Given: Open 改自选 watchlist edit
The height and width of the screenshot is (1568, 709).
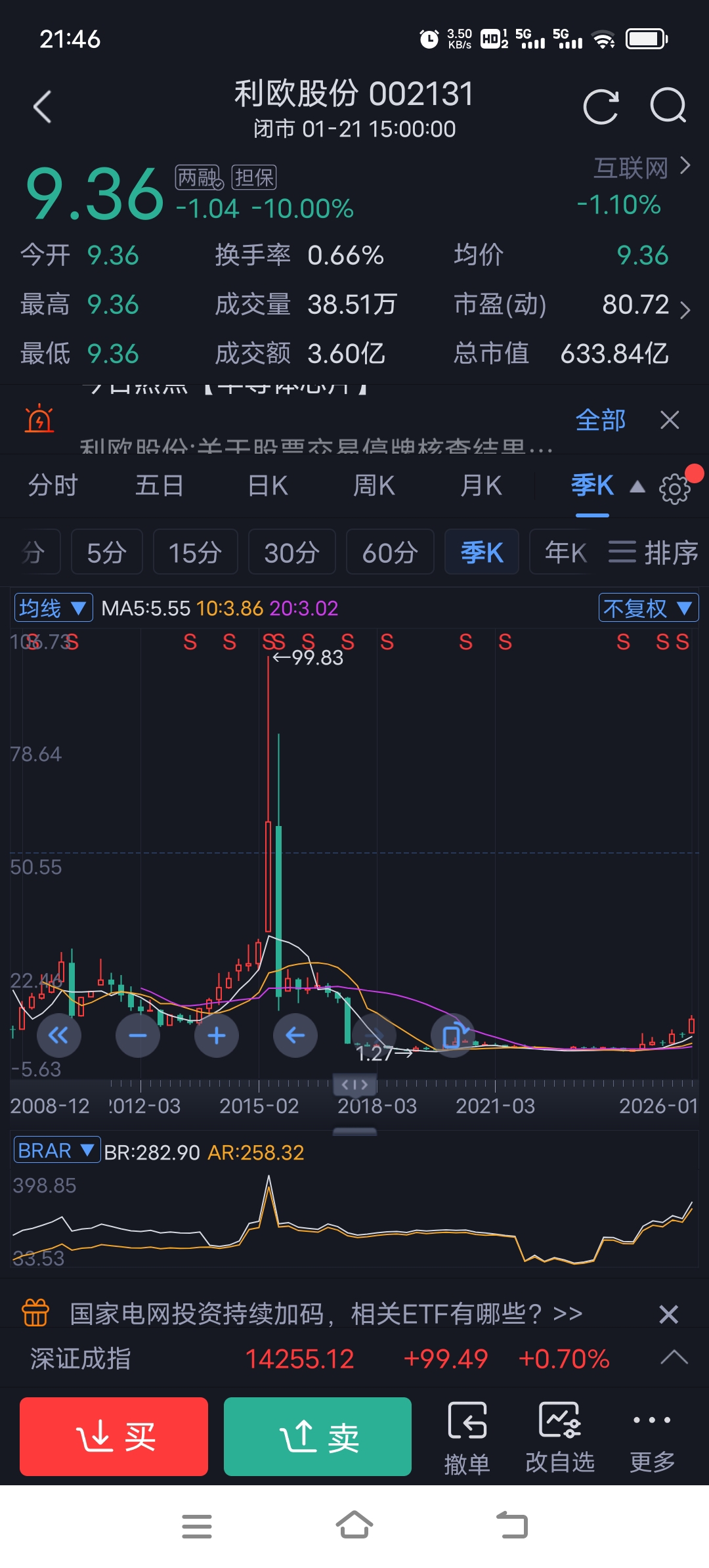Looking at the screenshot, I should click(x=560, y=1438).
